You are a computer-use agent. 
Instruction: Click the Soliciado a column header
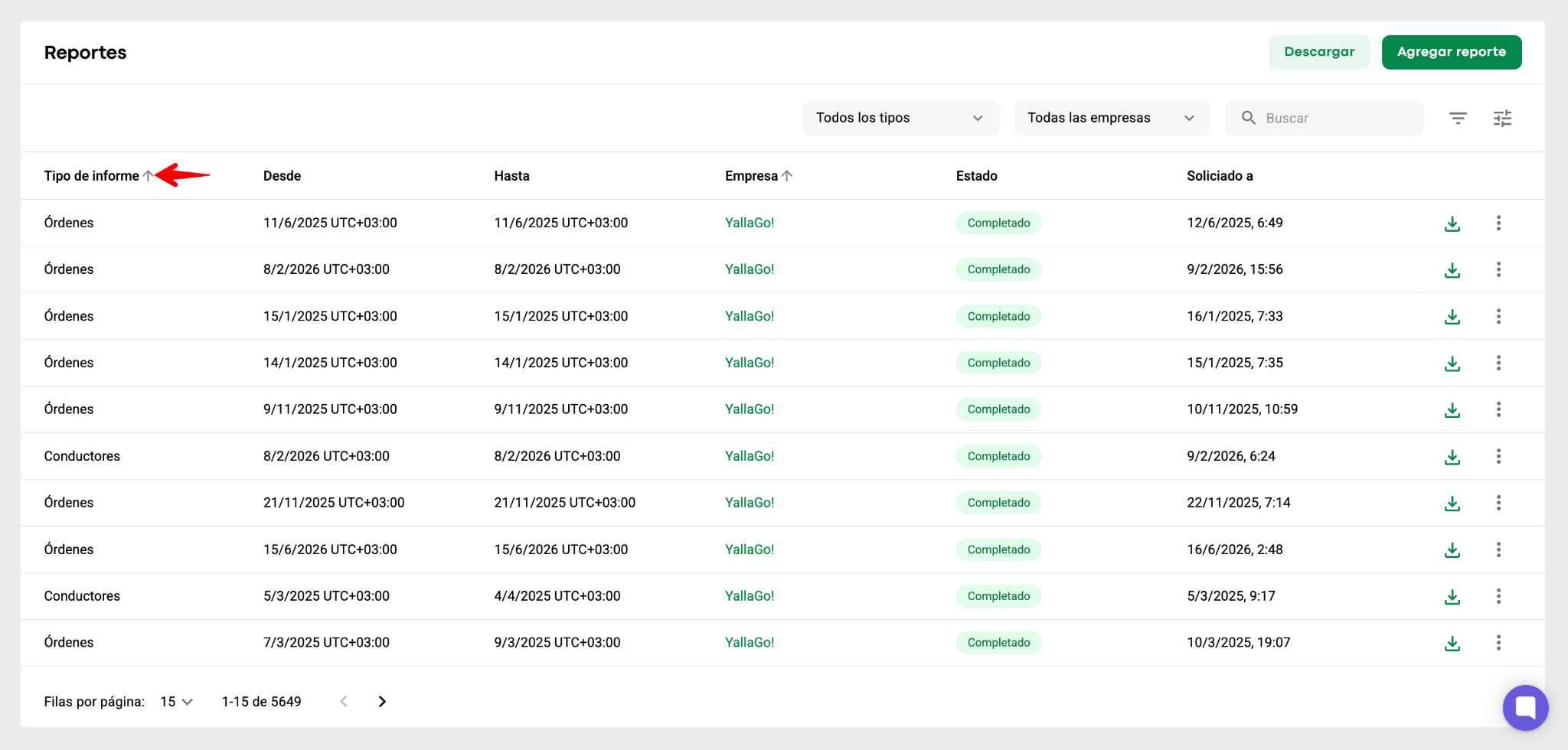click(1220, 176)
